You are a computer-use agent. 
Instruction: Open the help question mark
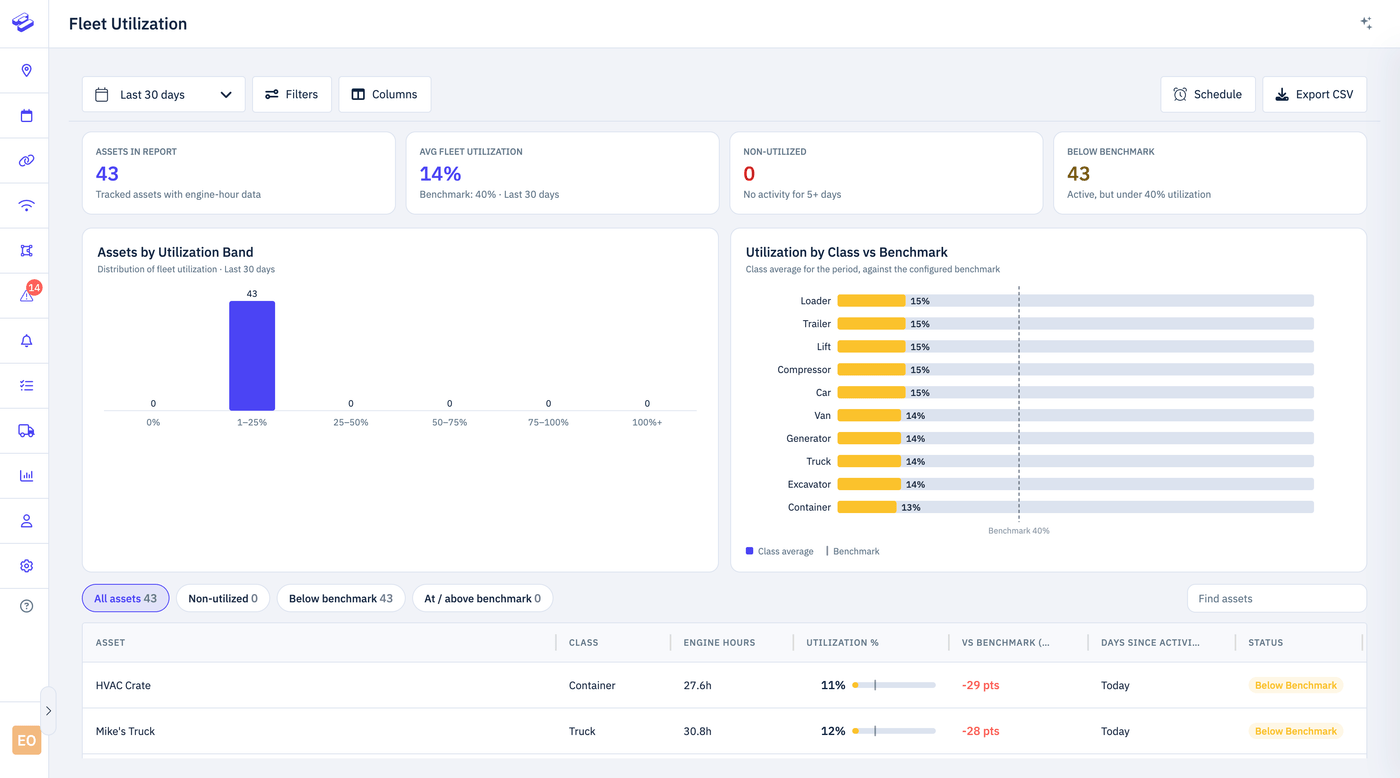click(27, 606)
